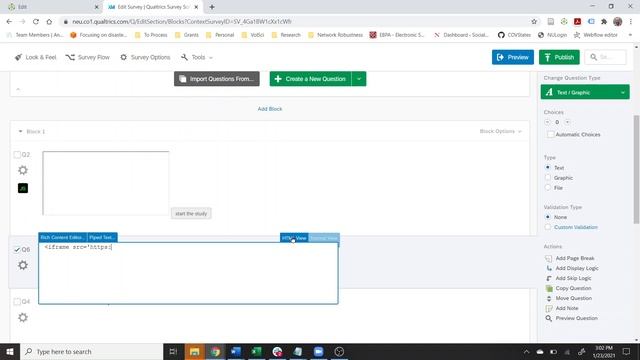Switch to the Edit Survey Qualtrics tab
640x360 pixels.
coord(153,7)
